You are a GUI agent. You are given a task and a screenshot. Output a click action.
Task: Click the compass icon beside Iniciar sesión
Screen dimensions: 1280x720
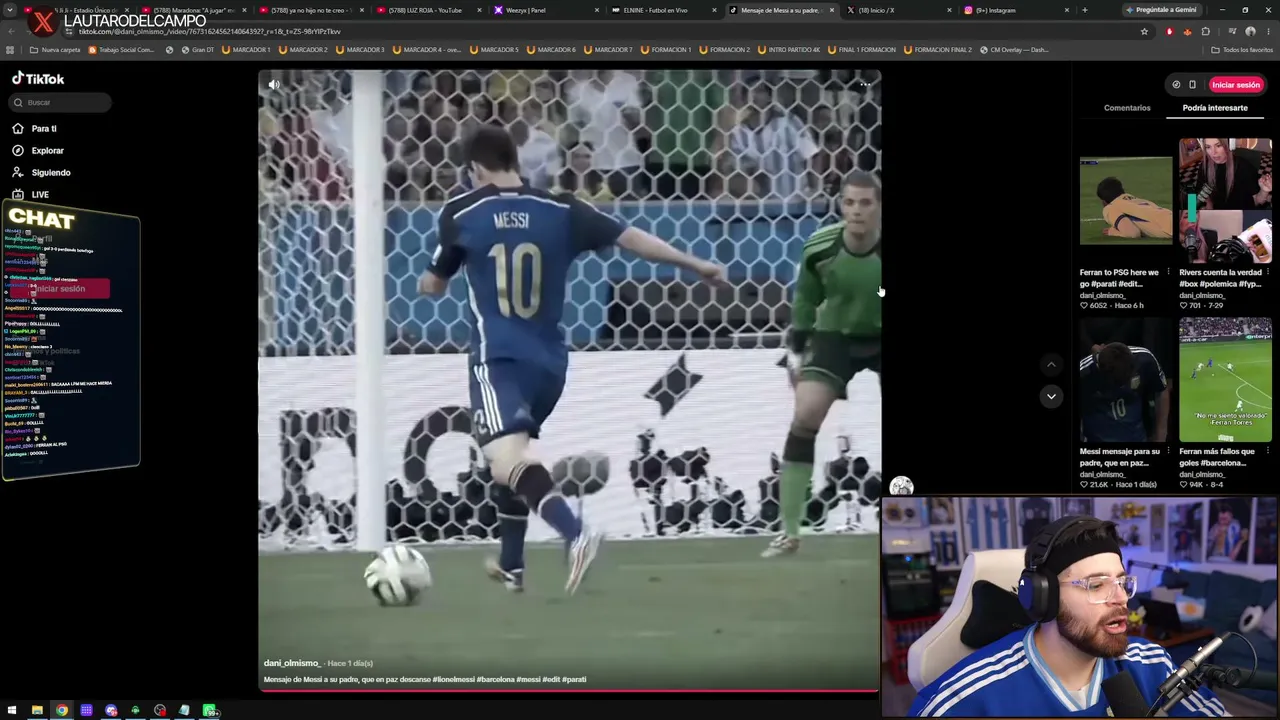[x=1176, y=85]
